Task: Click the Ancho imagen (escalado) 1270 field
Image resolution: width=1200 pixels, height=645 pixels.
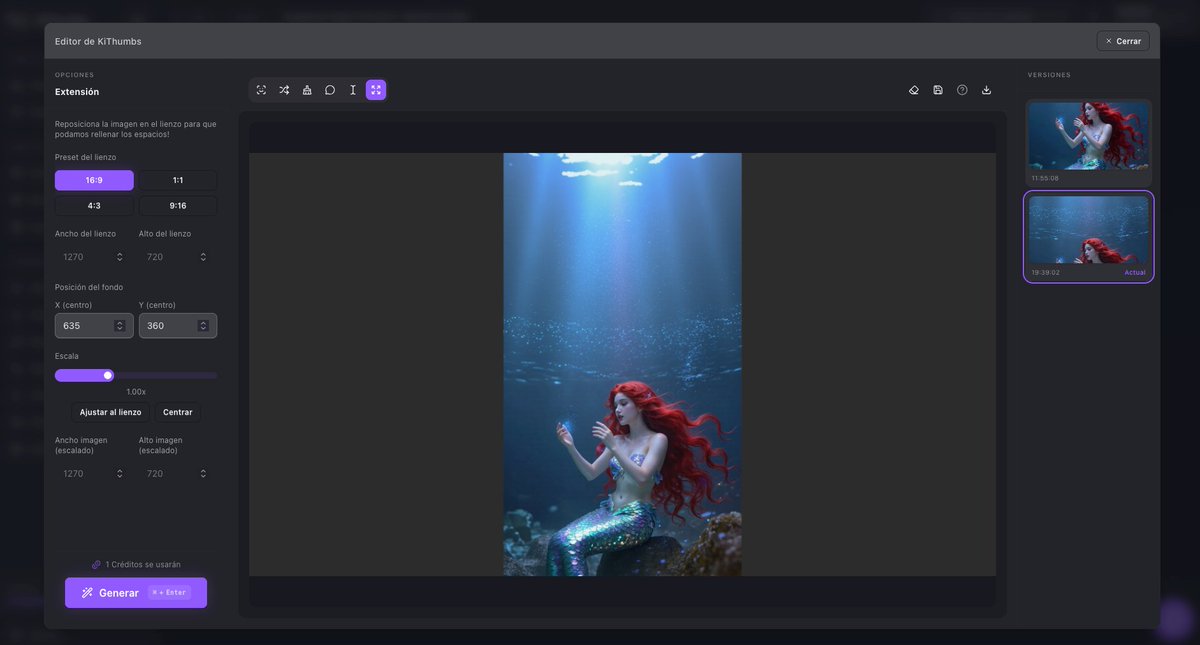Action: [94, 473]
